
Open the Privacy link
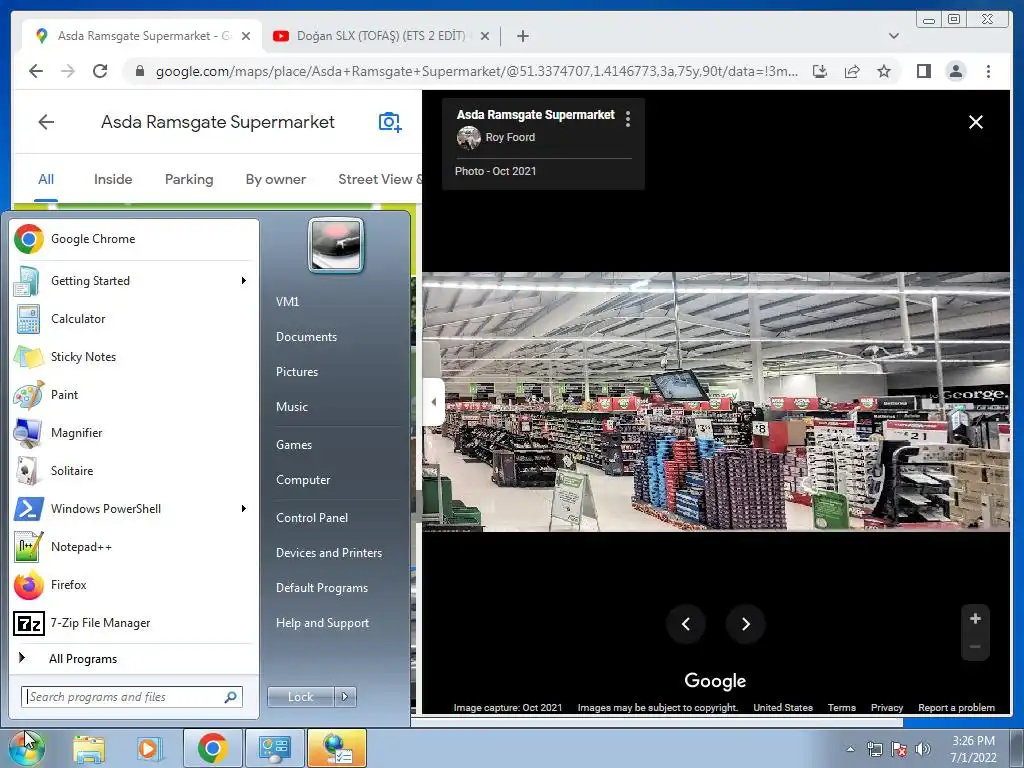(887, 707)
